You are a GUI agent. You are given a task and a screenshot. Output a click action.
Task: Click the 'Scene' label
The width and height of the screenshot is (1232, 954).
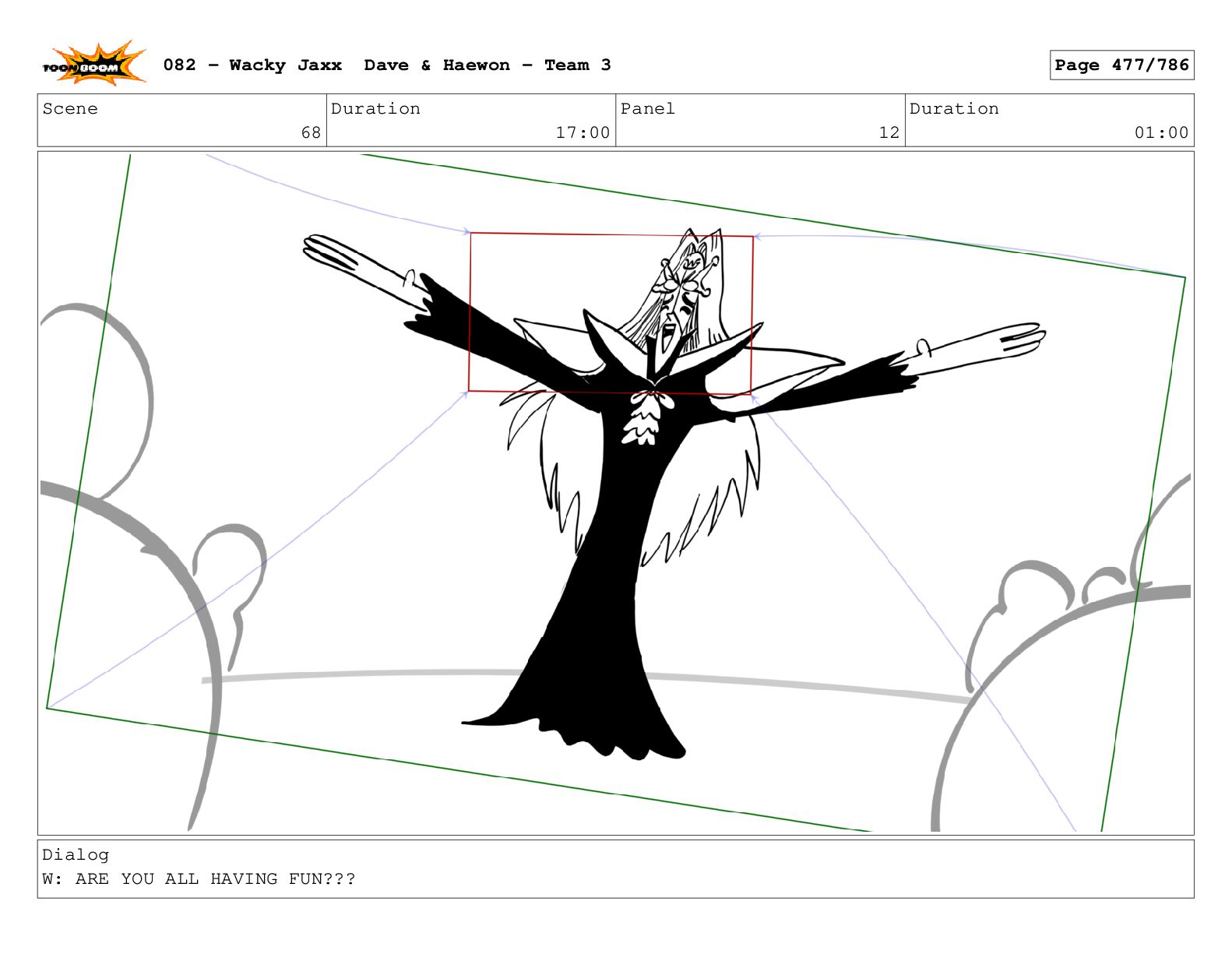pos(70,109)
